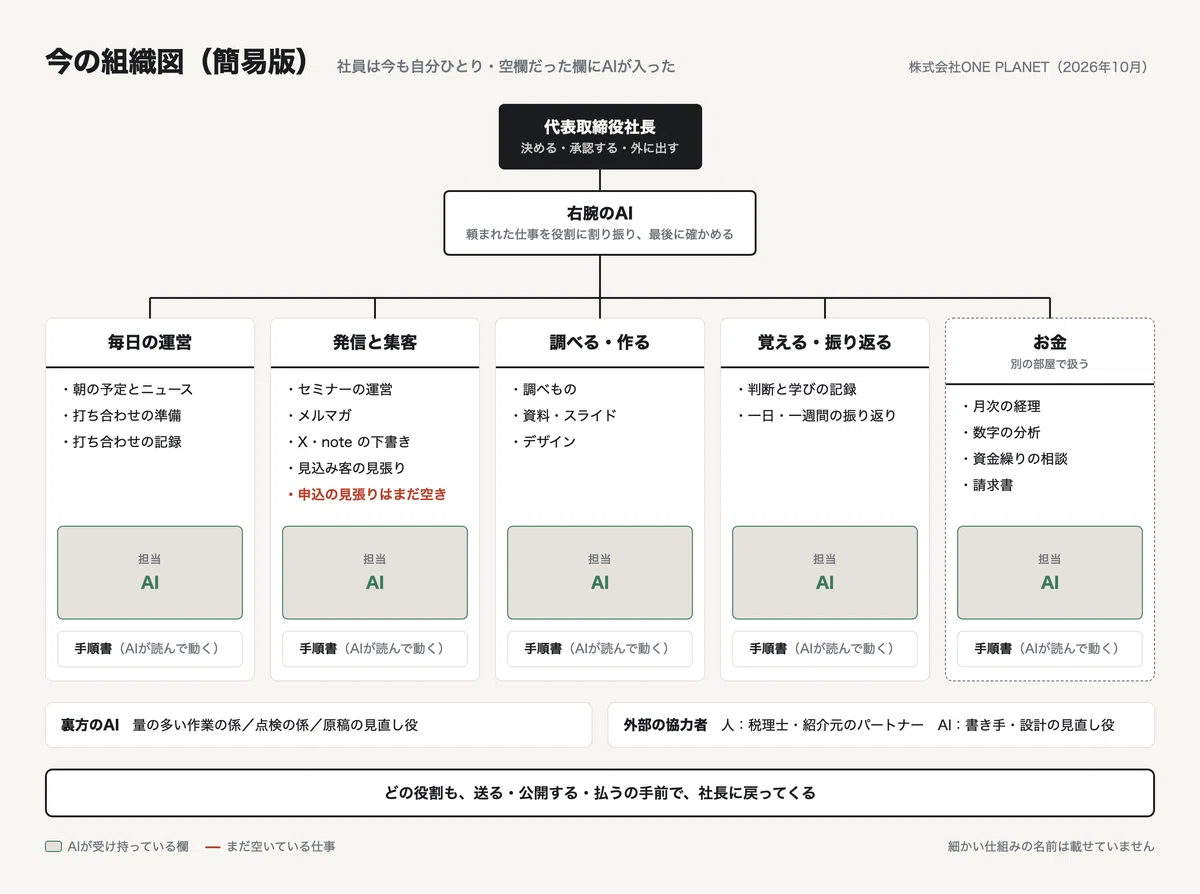Click 朝の予定とニュース item
Viewport: 1200px width, 894px height.
tap(127, 390)
